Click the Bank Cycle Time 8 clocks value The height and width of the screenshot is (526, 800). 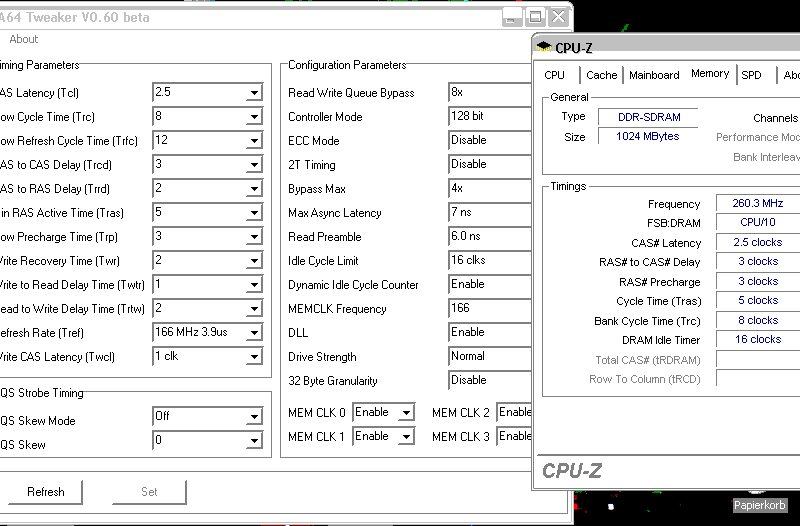[x=758, y=320]
